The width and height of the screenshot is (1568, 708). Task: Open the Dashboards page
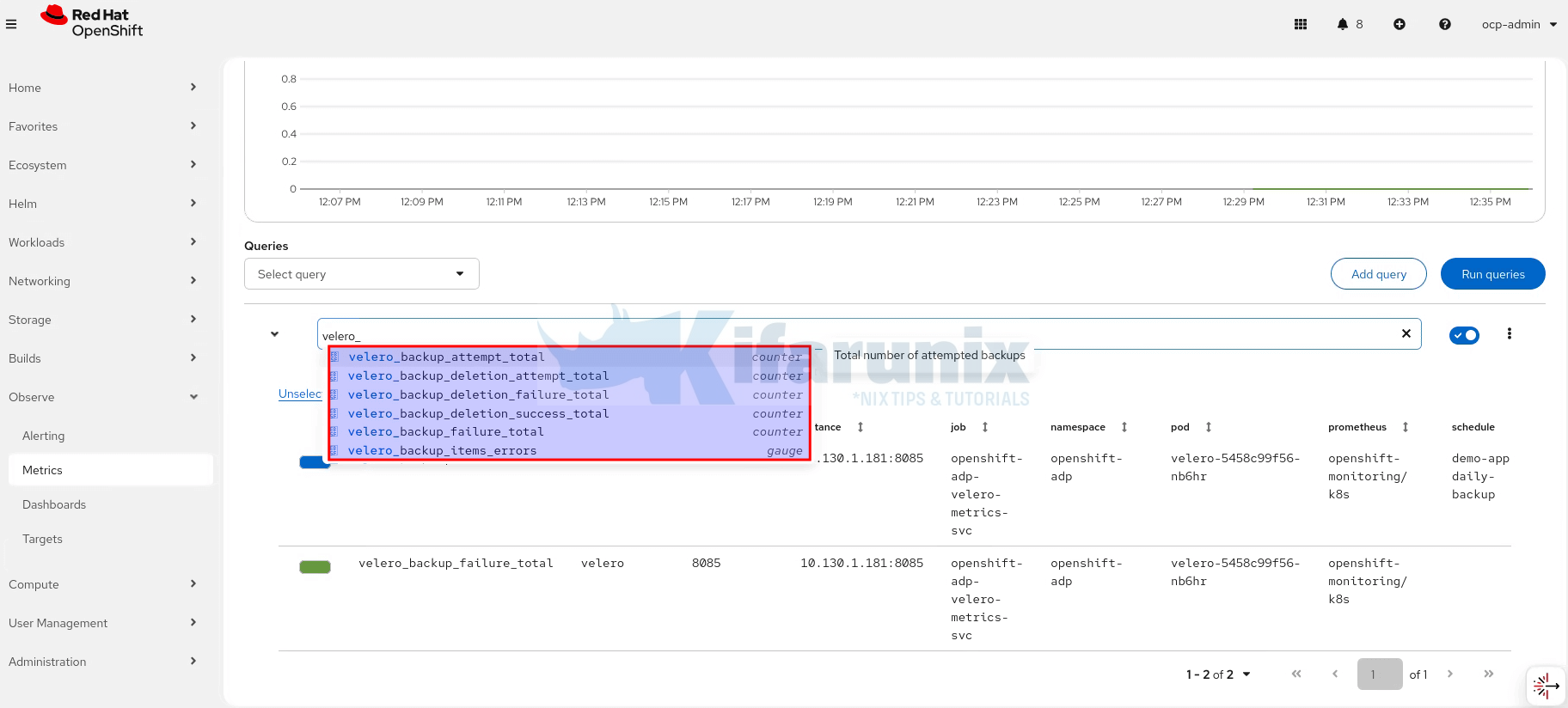pos(54,504)
